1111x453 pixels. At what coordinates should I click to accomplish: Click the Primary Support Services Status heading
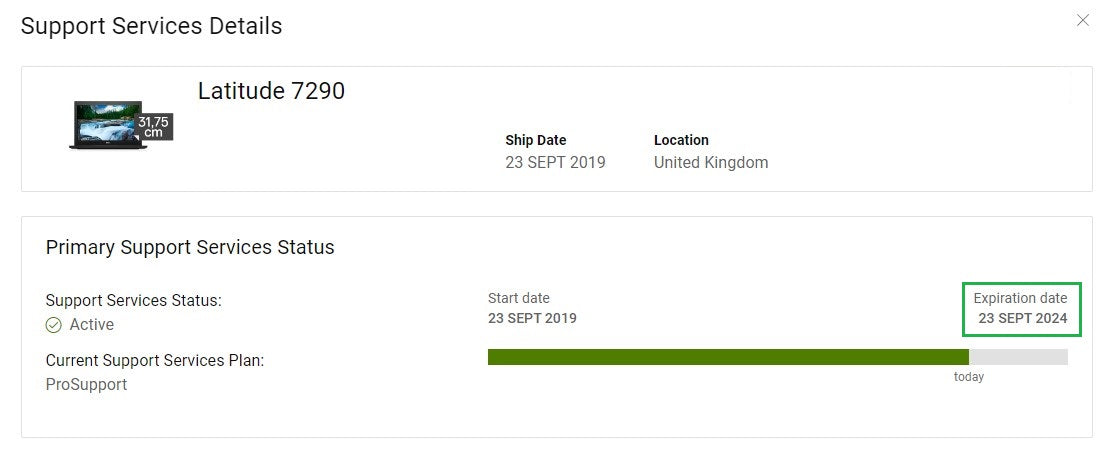[x=190, y=247]
